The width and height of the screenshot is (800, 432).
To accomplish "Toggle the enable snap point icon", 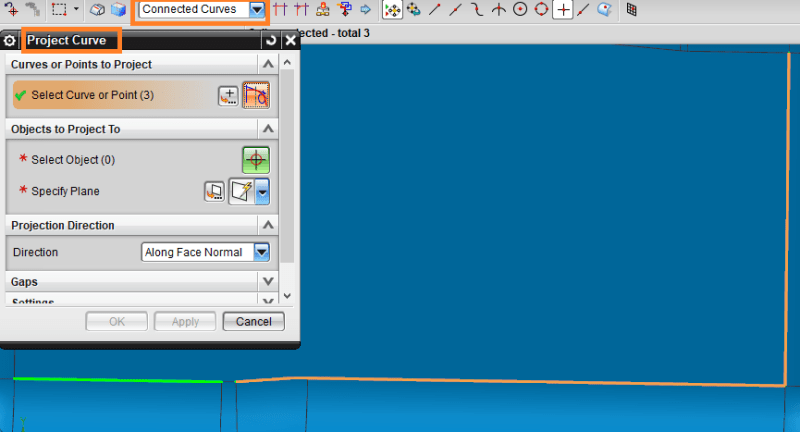I will point(392,10).
